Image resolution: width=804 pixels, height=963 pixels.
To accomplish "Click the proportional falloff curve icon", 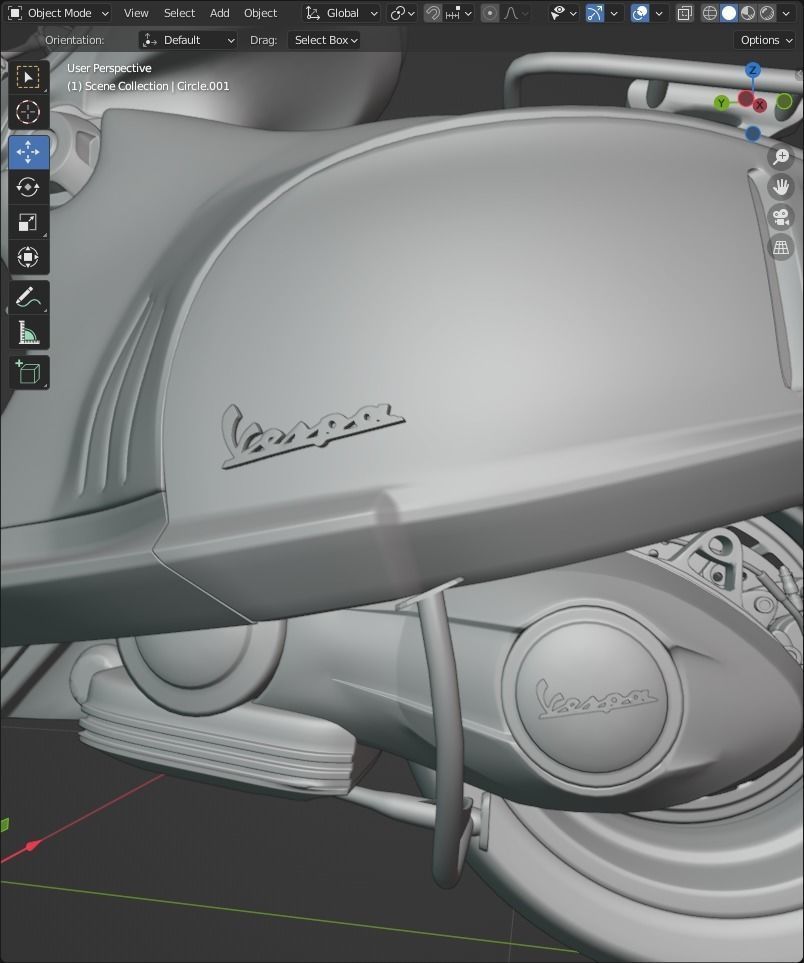I will [x=510, y=13].
